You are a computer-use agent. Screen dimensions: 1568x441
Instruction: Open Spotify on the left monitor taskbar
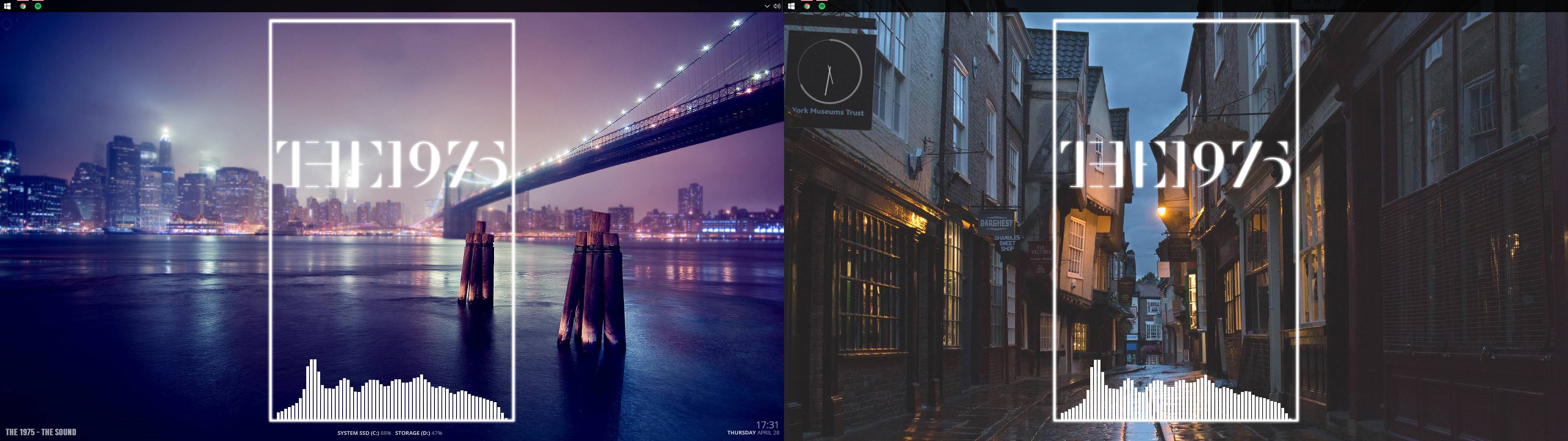tap(38, 6)
